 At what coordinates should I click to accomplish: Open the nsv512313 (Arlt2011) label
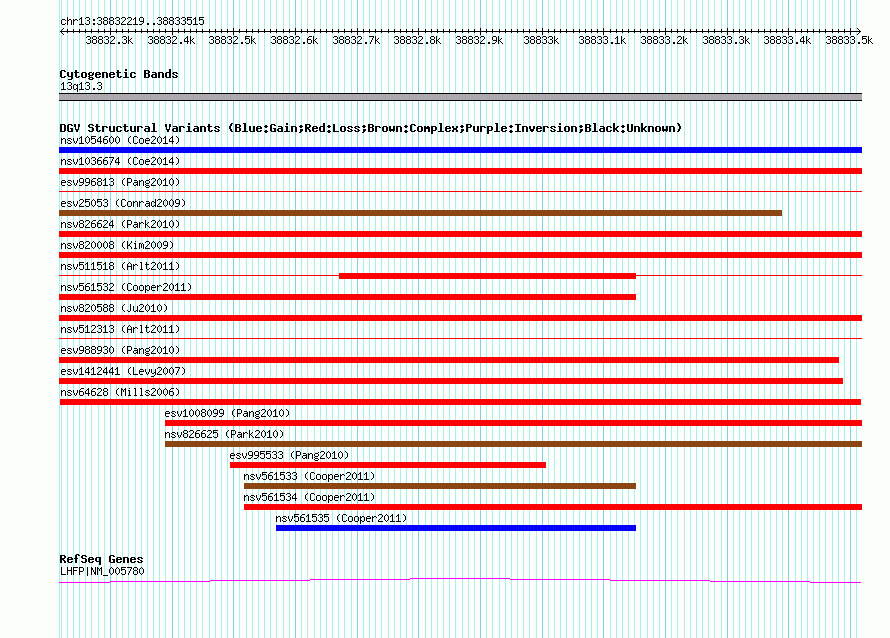120,329
